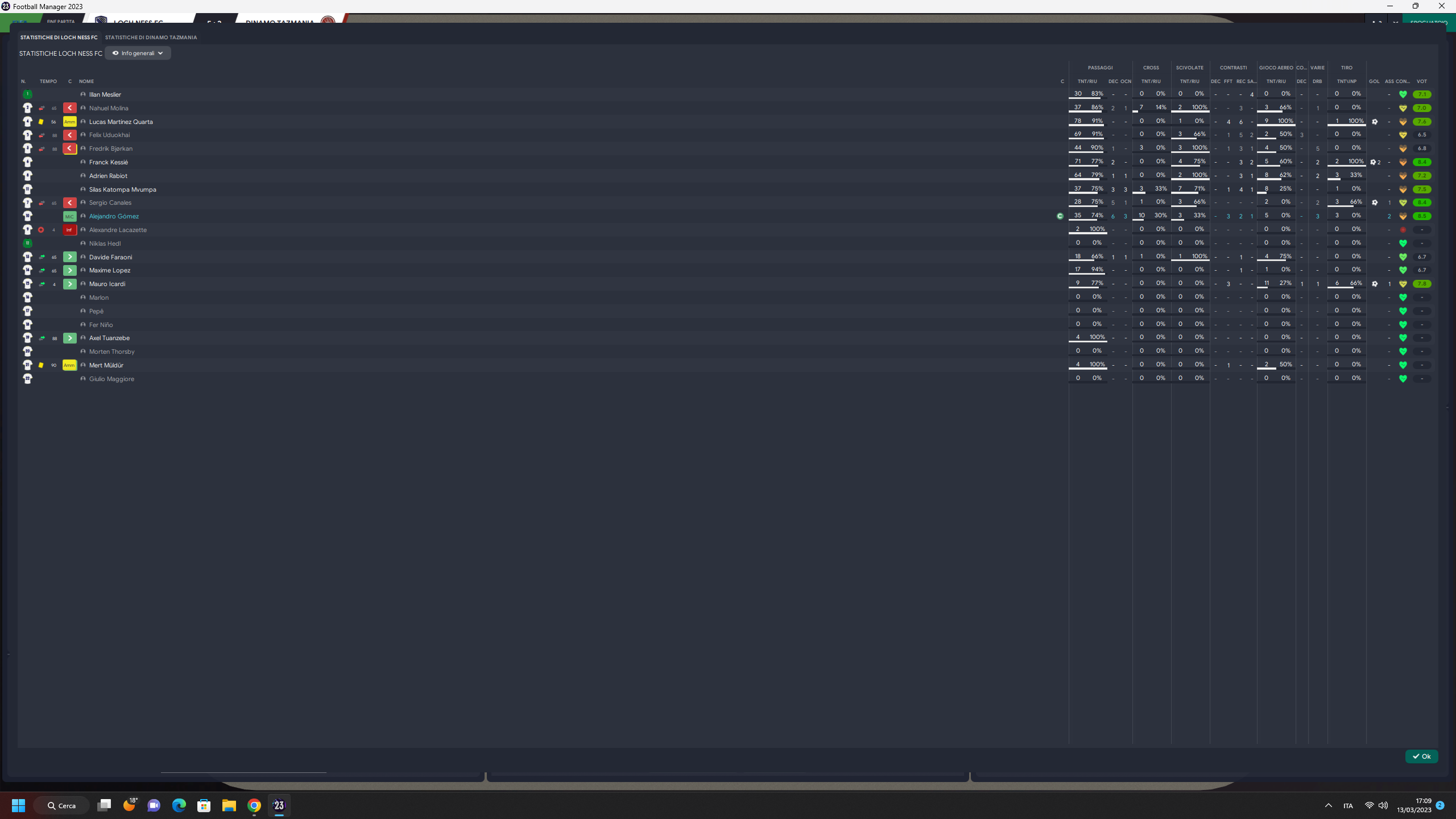Open Franck Kessié's player profile link
This screenshot has height=819, width=1456.
point(109,162)
